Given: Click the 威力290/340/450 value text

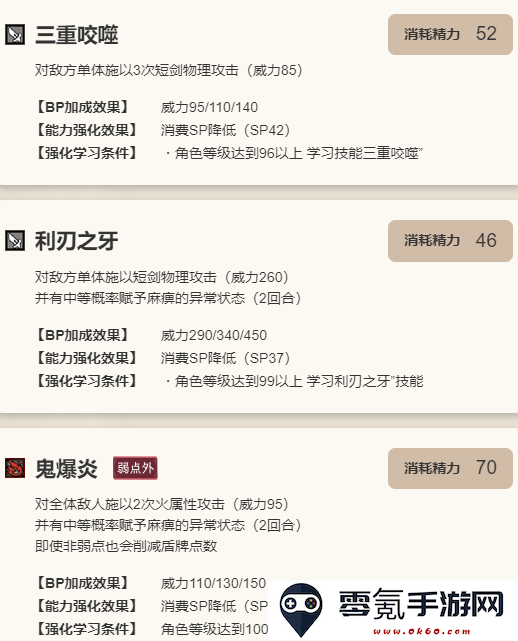Looking at the screenshot, I should point(214,335).
